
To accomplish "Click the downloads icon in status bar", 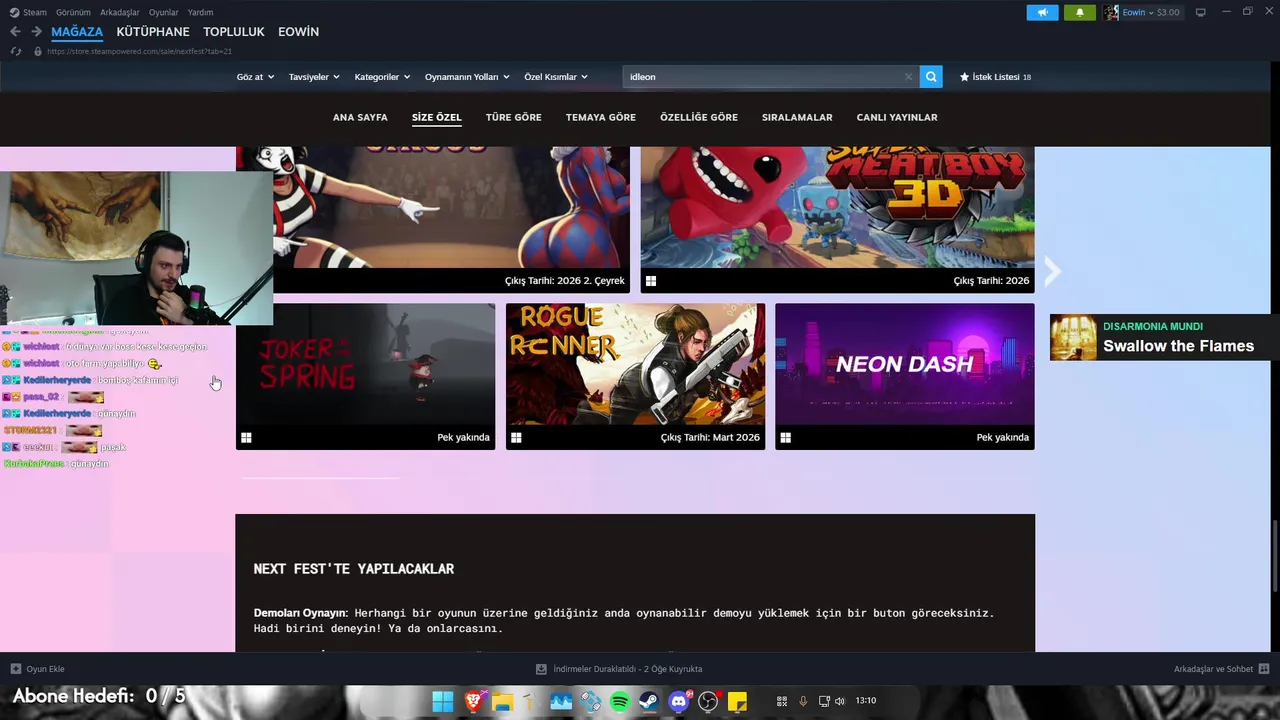I will click(x=541, y=669).
